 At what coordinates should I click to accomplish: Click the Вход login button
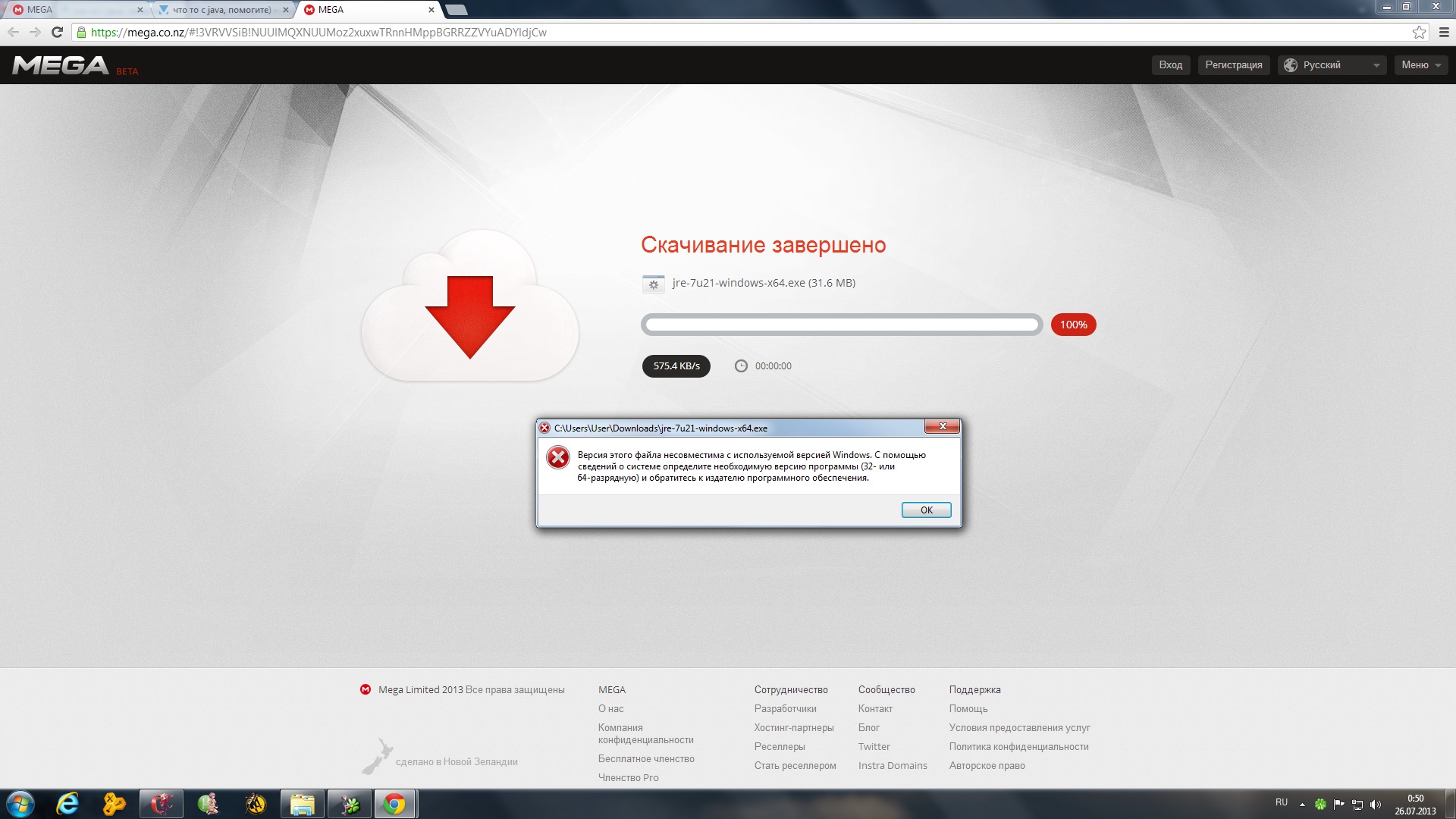(1171, 65)
